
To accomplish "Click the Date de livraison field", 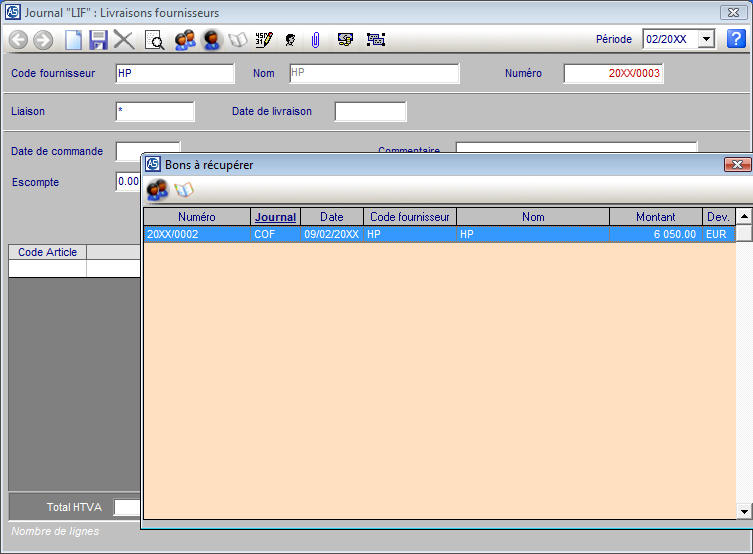I will tap(370, 112).
